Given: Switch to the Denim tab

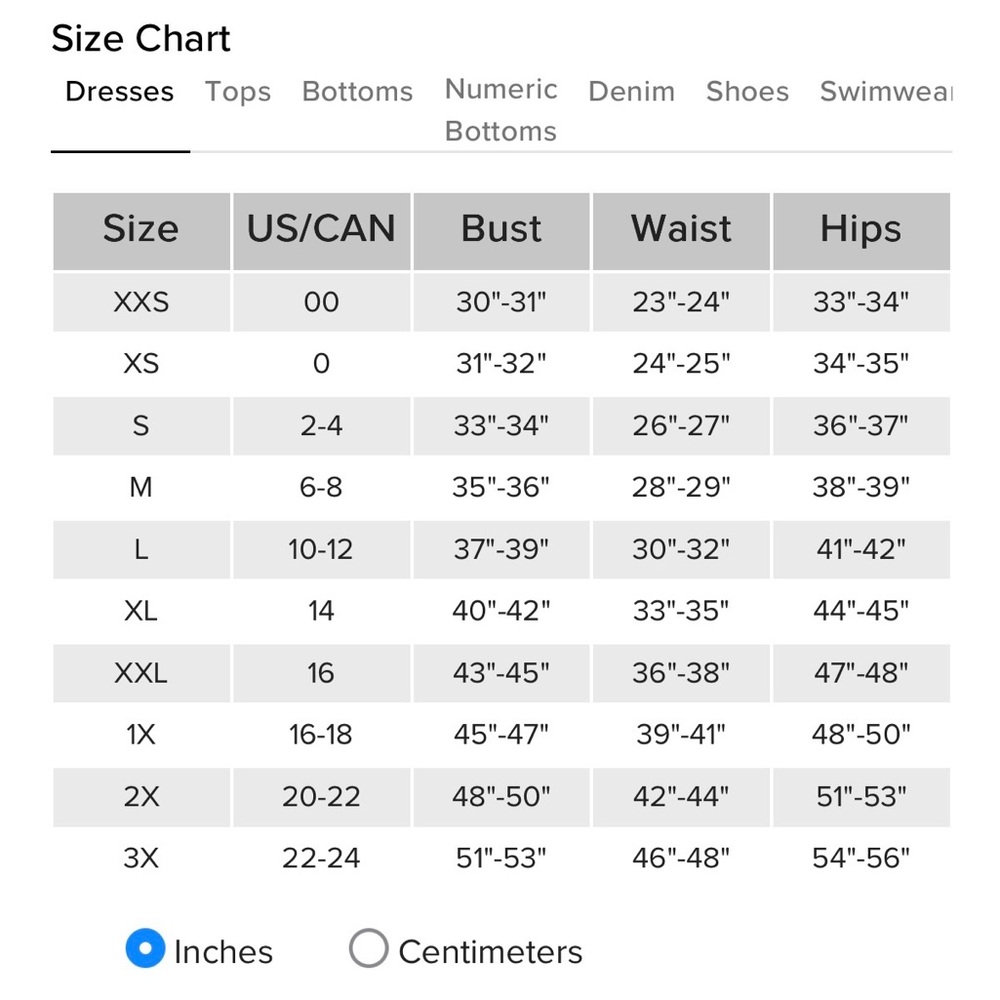Looking at the screenshot, I should (x=631, y=91).
